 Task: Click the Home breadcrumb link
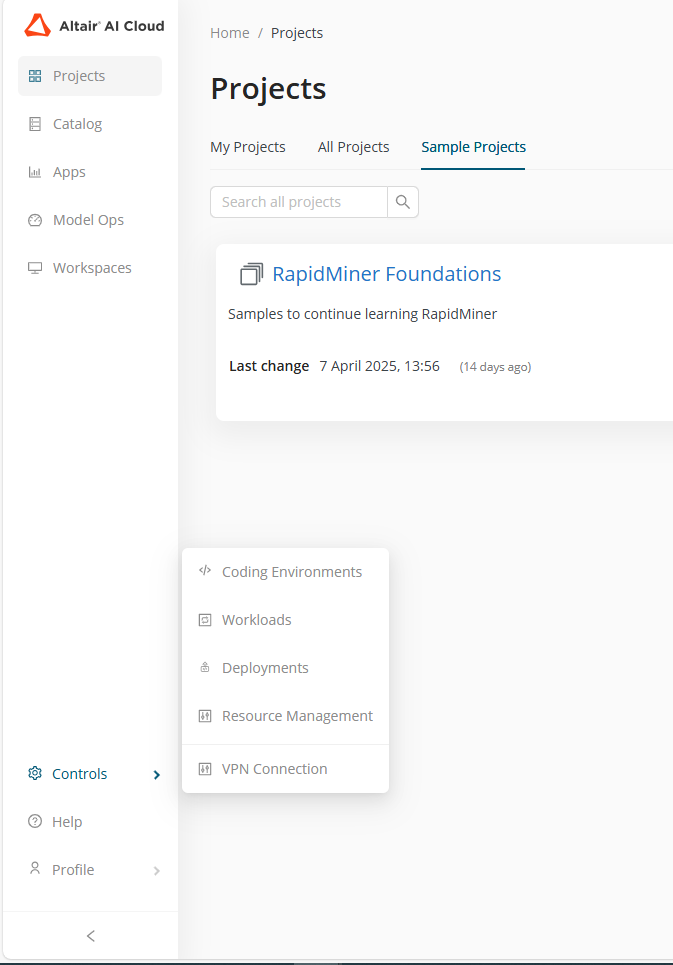tap(230, 33)
